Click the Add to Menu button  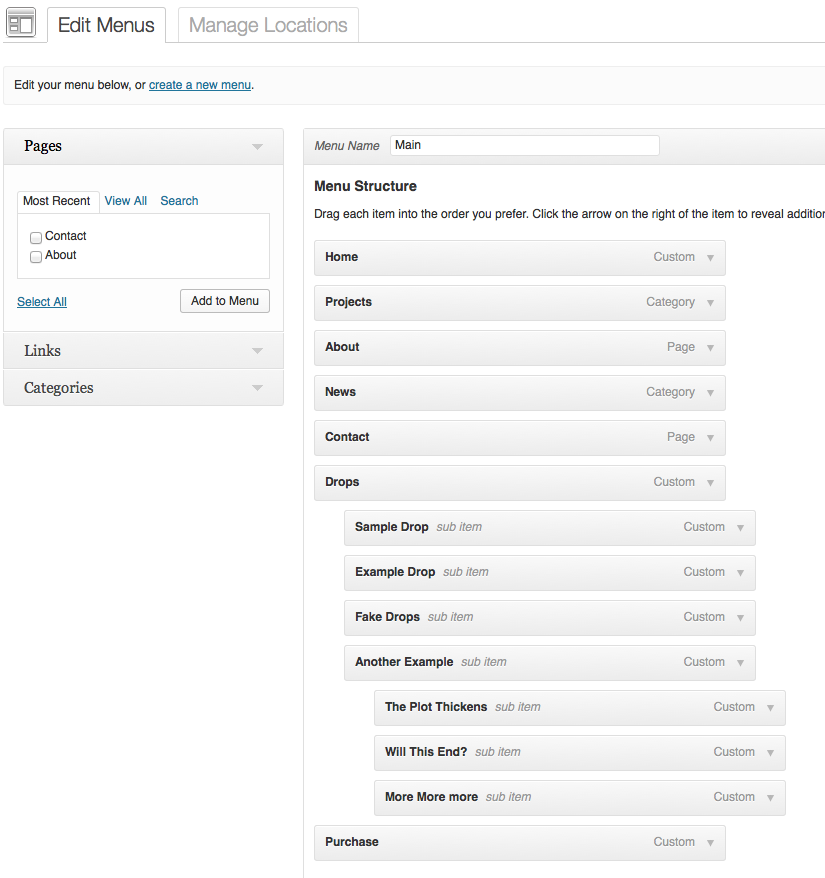(x=225, y=301)
